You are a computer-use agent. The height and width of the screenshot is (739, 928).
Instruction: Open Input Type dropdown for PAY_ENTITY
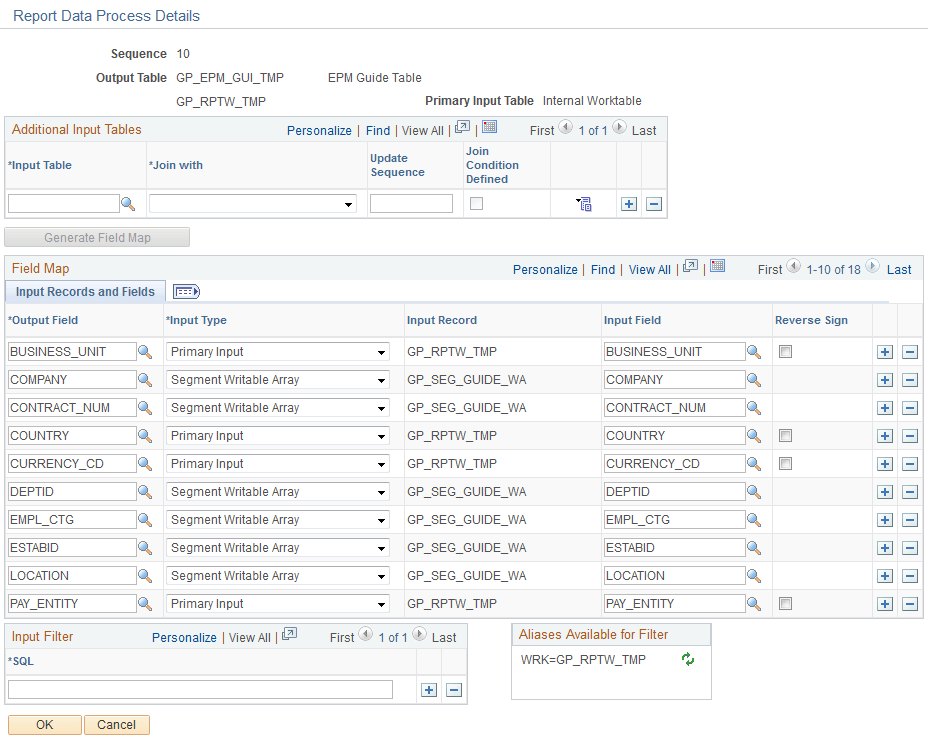pos(380,603)
